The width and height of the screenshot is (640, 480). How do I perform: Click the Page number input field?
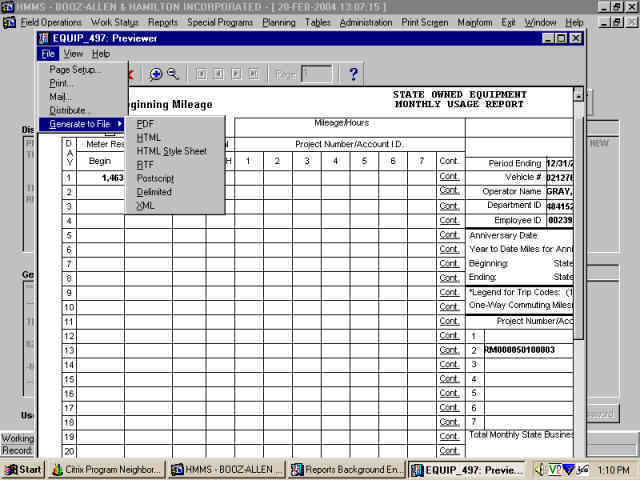click(316, 74)
